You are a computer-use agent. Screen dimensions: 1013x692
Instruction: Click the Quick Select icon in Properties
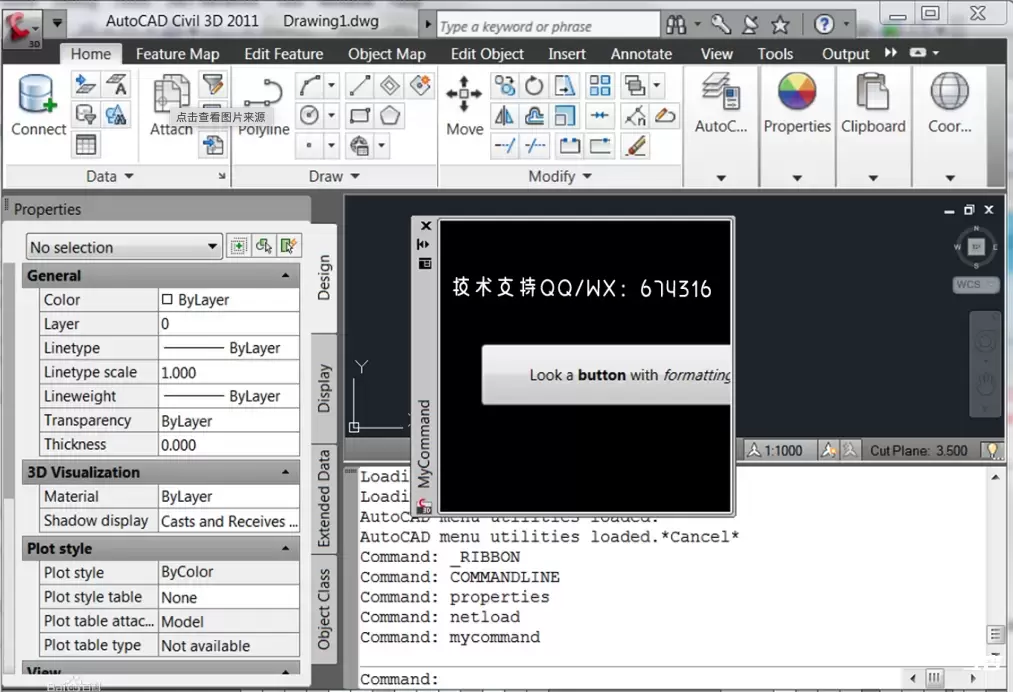click(x=289, y=246)
